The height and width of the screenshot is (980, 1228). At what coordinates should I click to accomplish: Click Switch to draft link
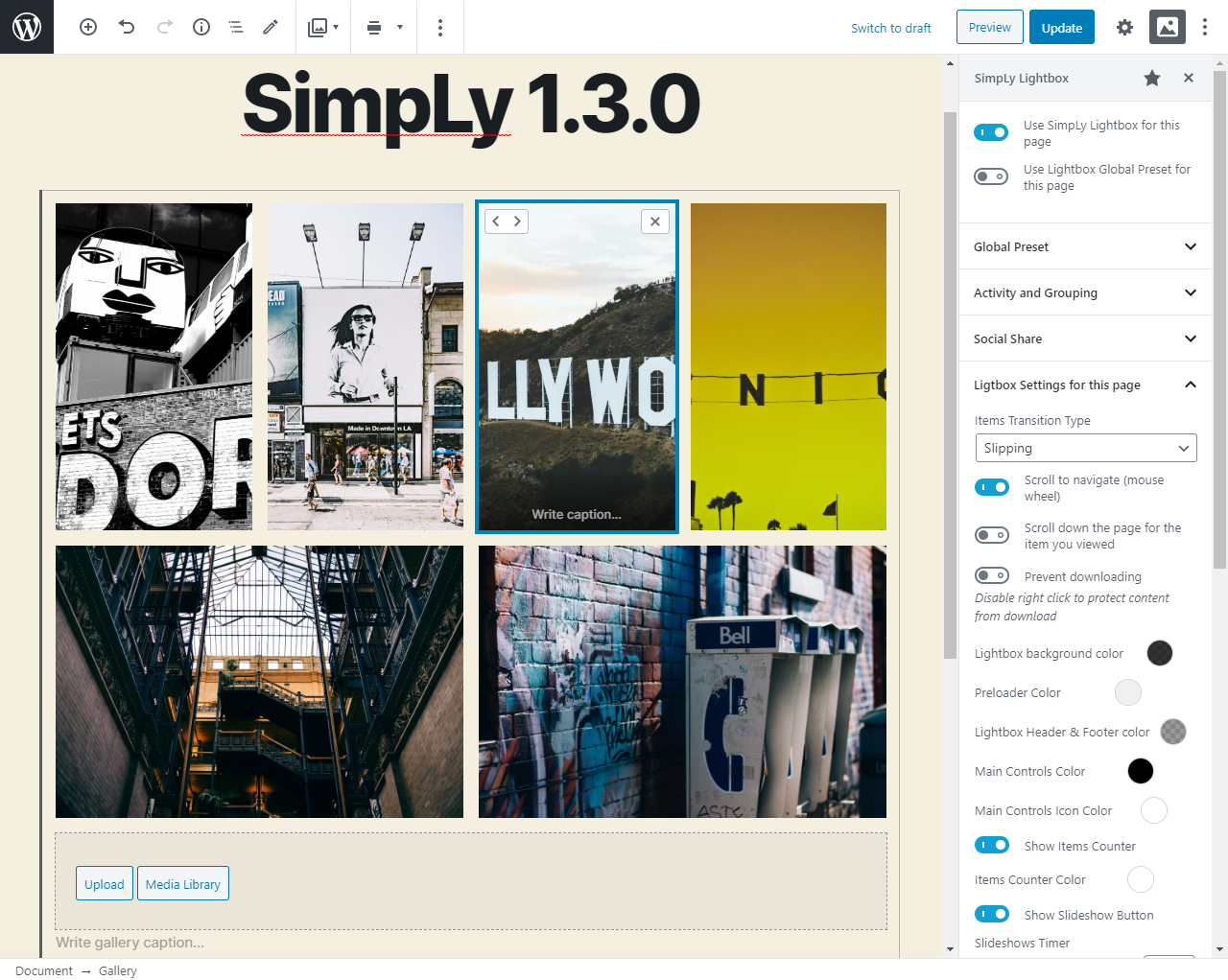click(891, 28)
